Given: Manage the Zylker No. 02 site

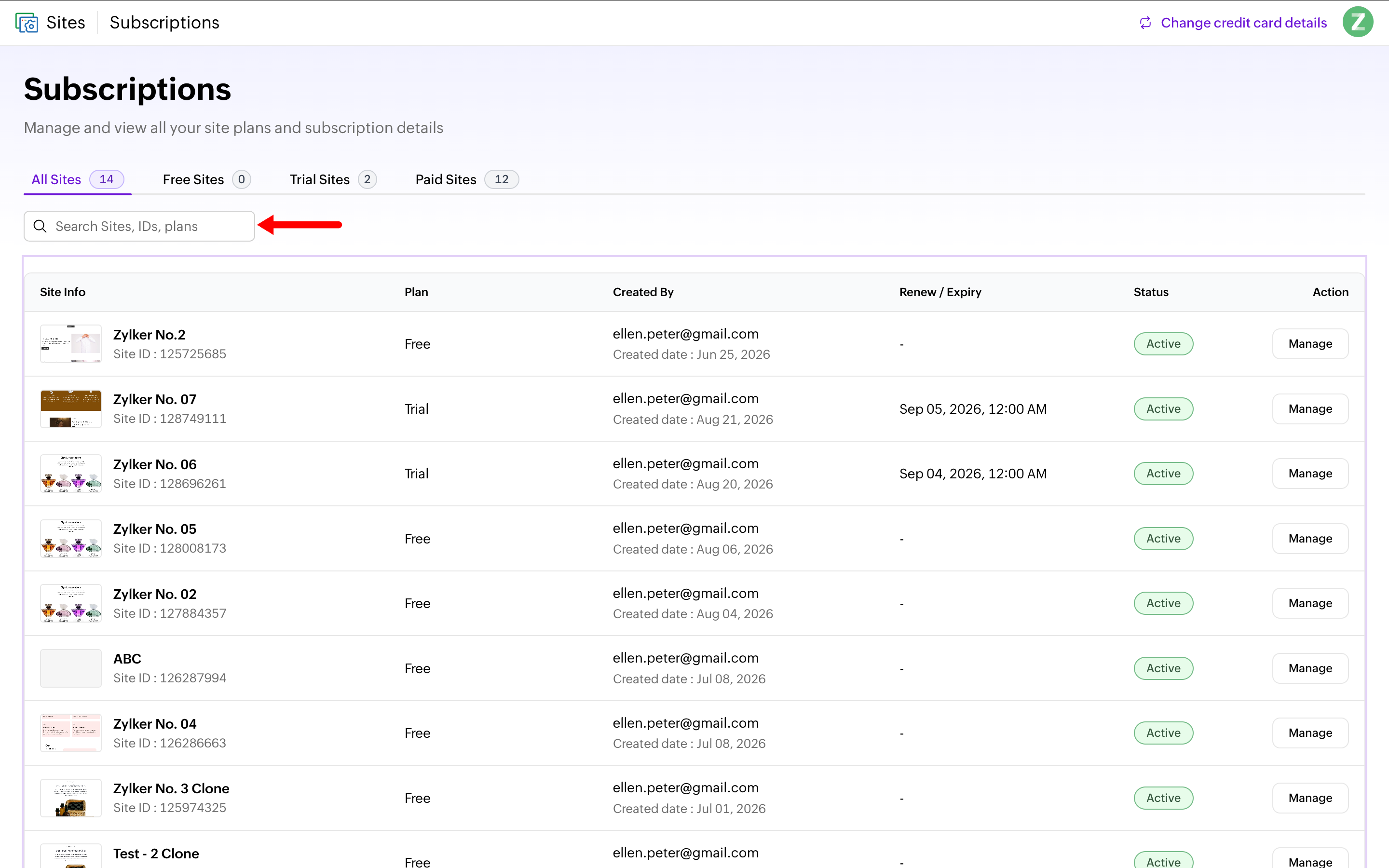Looking at the screenshot, I should tap(1310, 603).
